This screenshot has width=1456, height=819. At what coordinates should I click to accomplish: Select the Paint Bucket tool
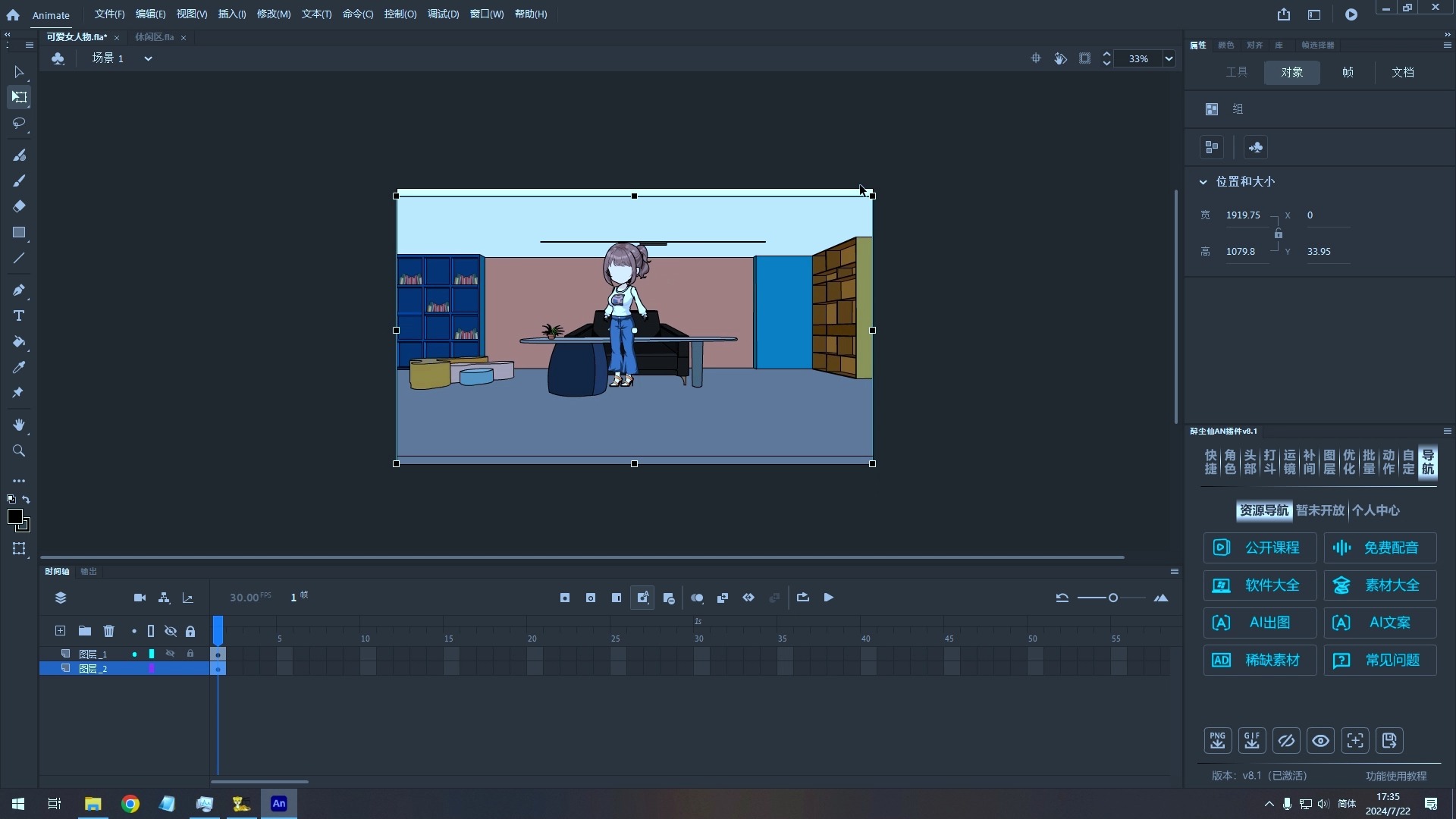tap(19, 341)
